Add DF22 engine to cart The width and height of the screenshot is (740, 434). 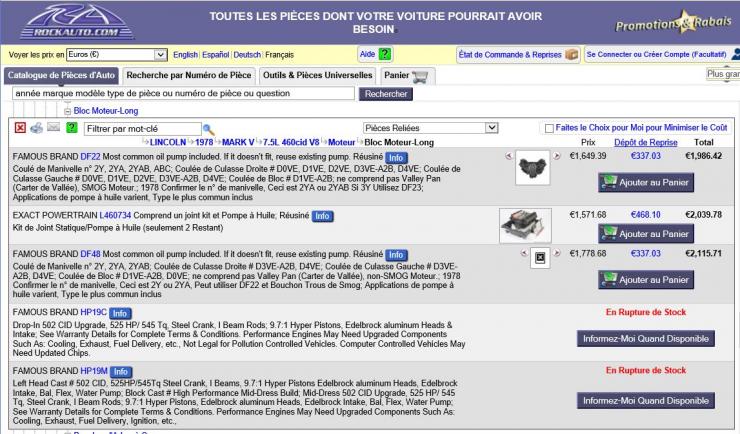point(646,183)
